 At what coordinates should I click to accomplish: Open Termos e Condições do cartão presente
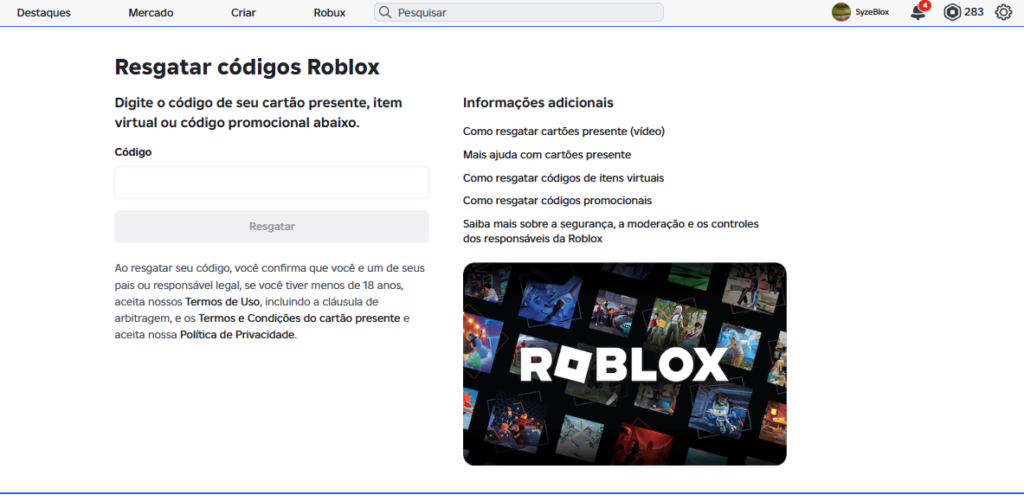pos(299,318)
